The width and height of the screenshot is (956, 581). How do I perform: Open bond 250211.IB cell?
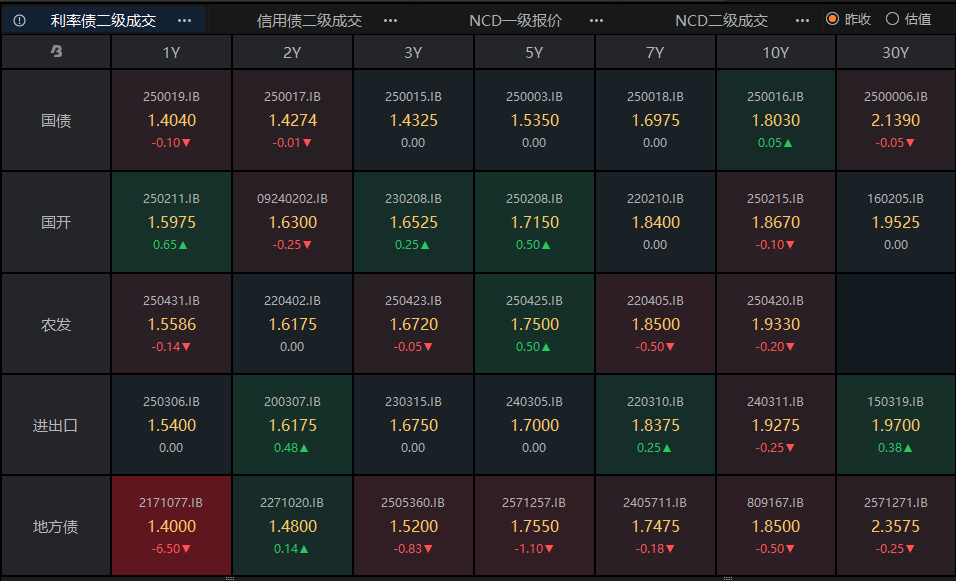point(171,222)
